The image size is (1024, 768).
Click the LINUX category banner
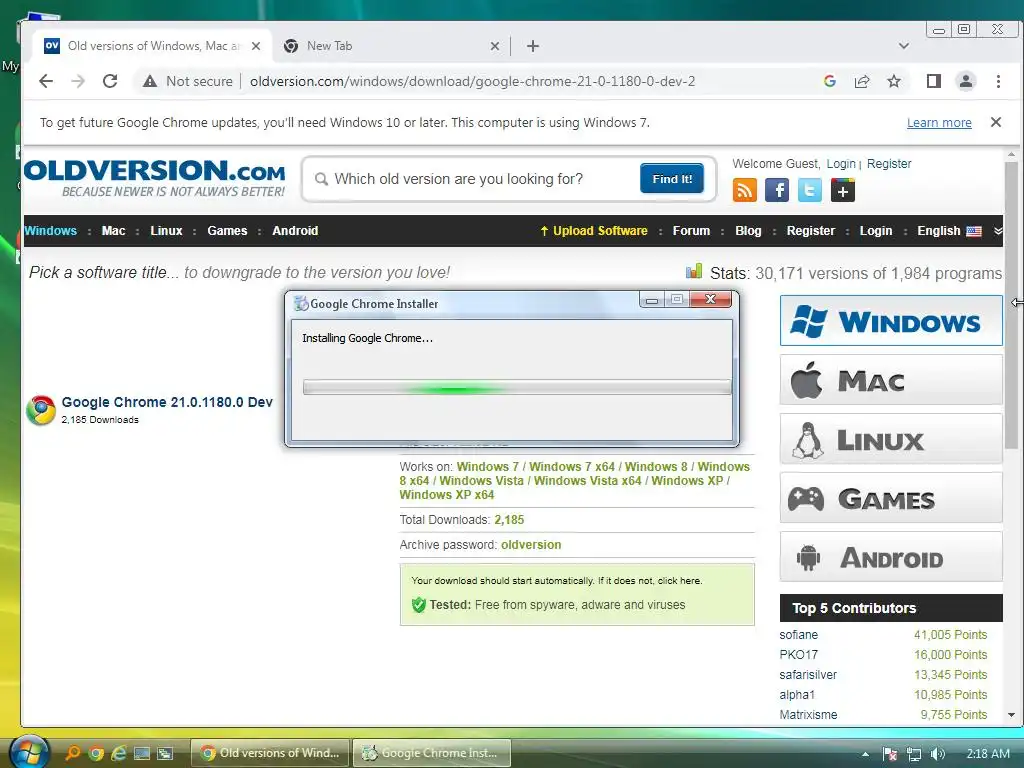(x=891, y=439)
